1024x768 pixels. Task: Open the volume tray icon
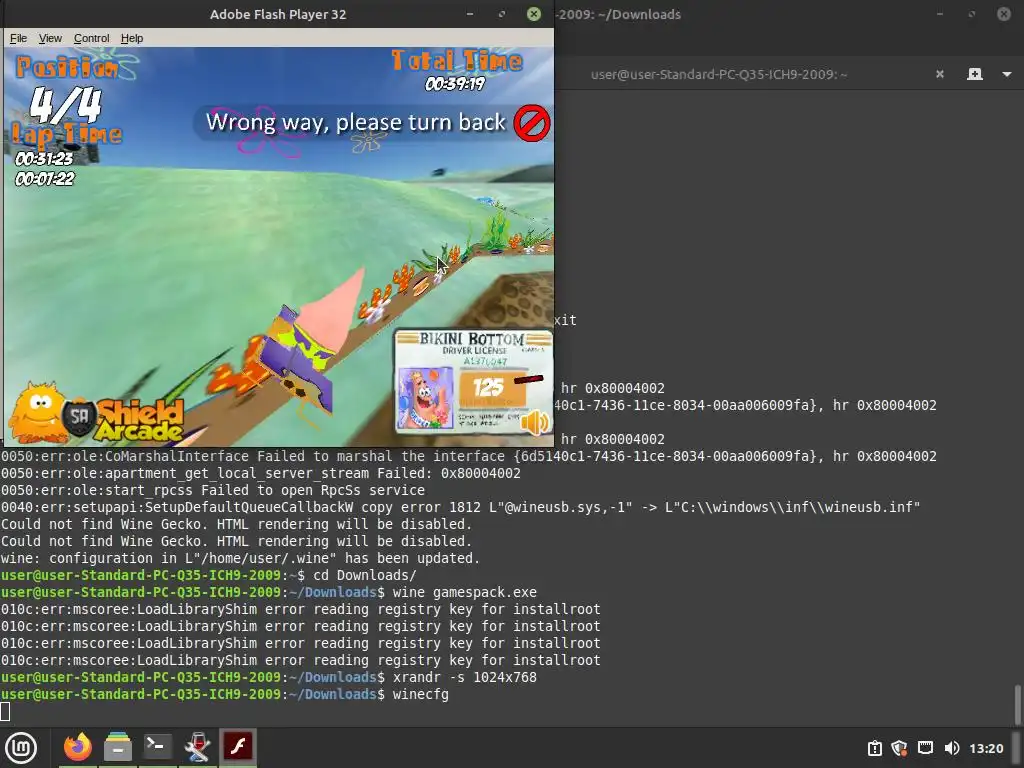click(x=952, y=748)
